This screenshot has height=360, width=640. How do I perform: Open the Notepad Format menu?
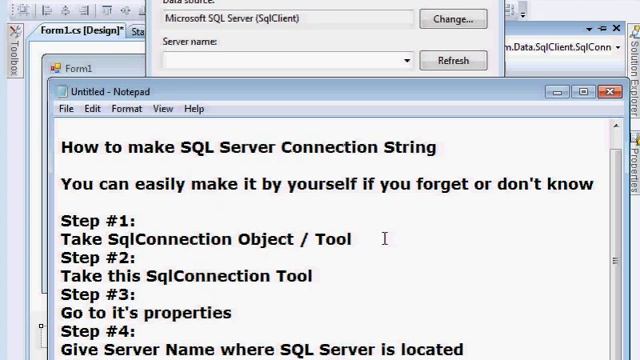(x=127, y=109)
